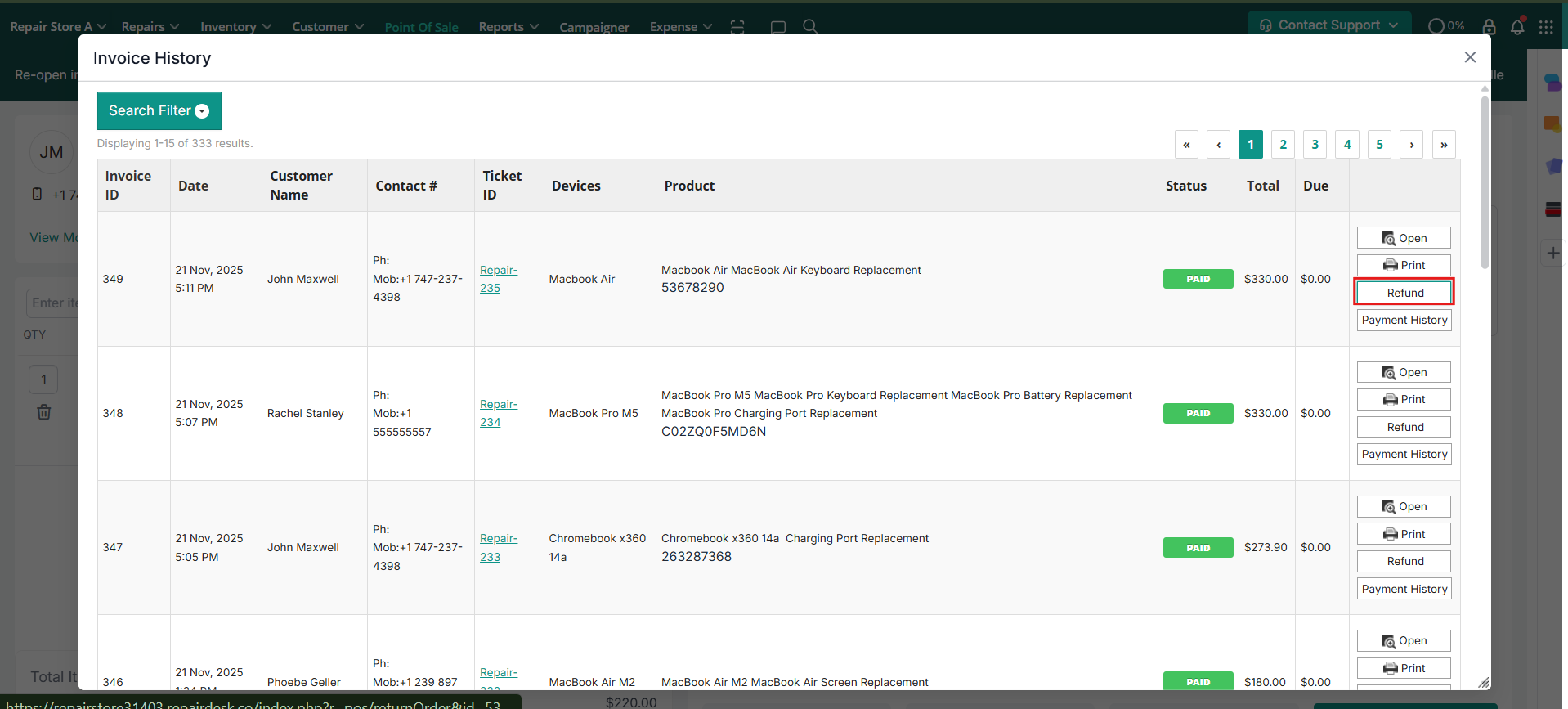This screenshot has height=709, width=1568.
Task: Select page 3 in pagination
Action: tap(1315, 144)
